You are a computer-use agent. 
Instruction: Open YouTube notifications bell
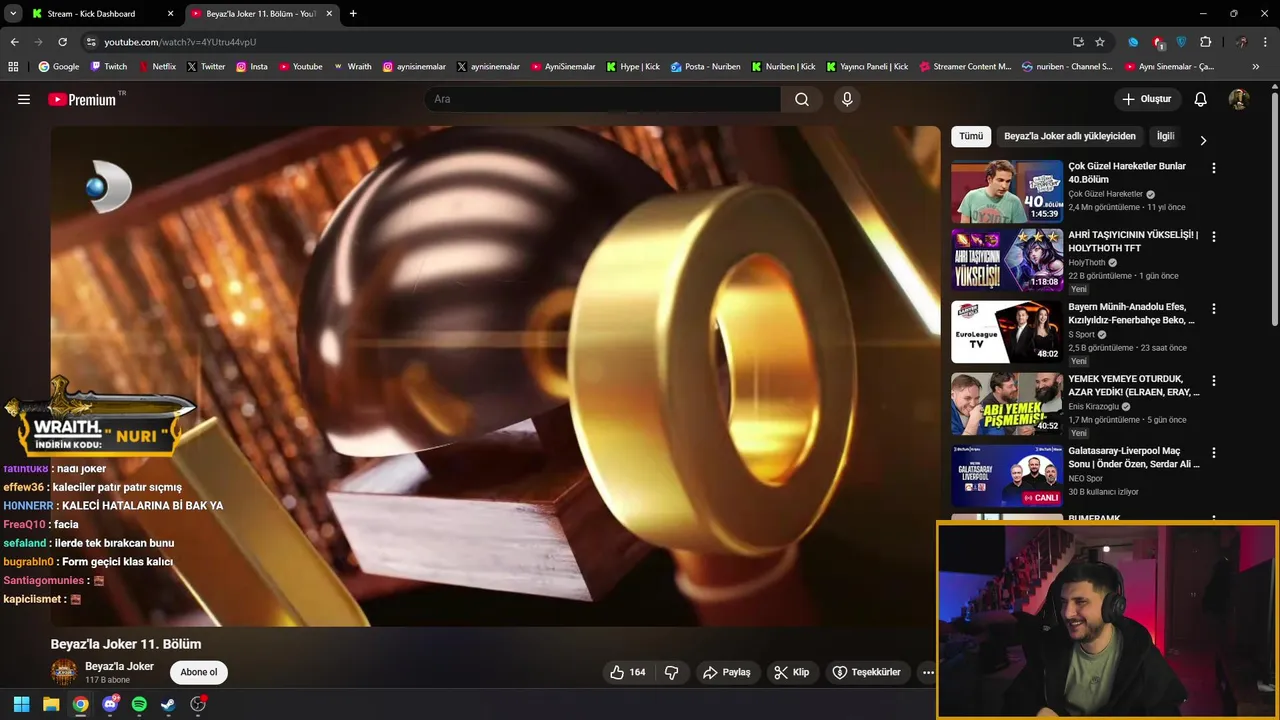coord(1201,99)
